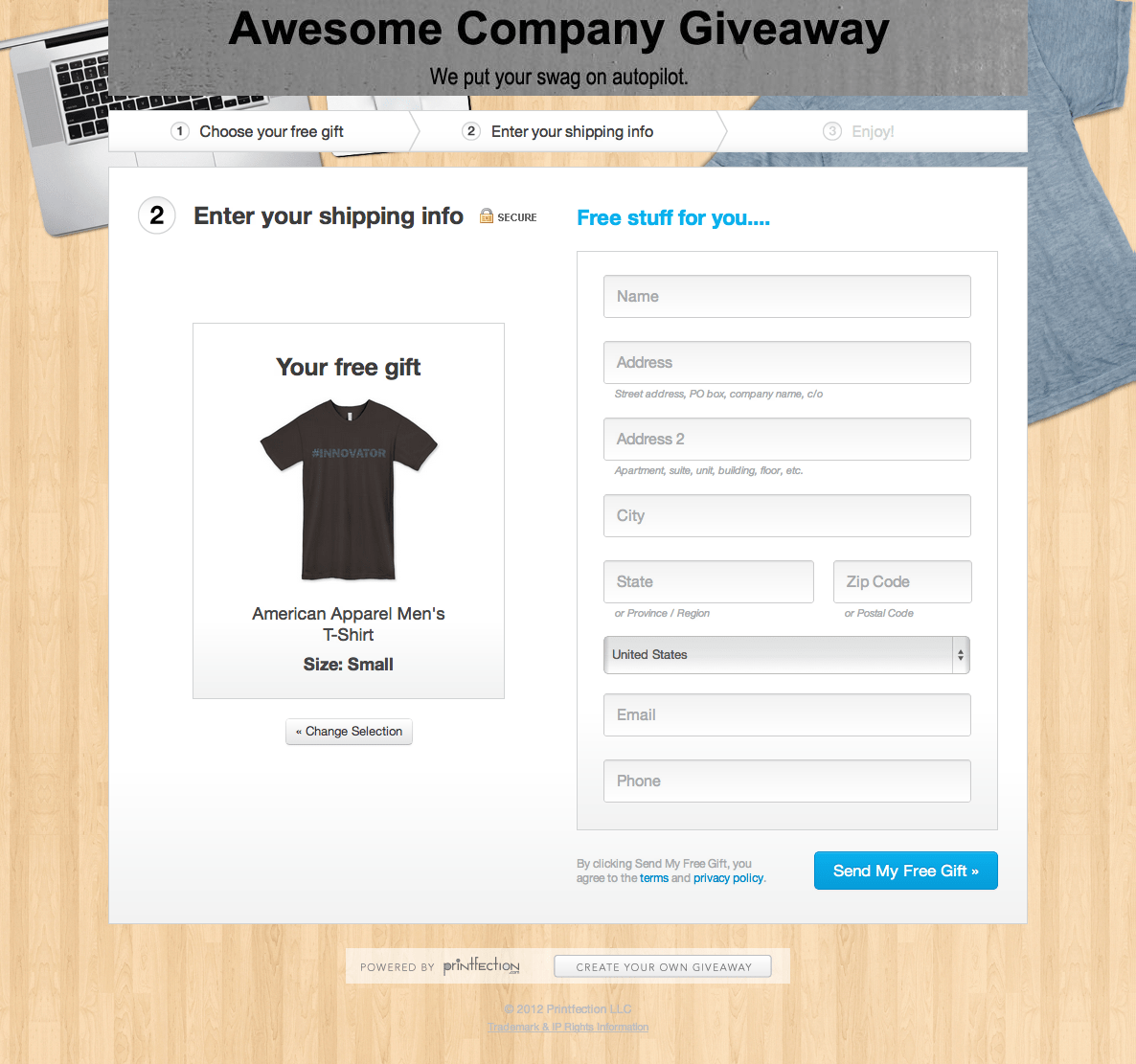Focus the Email input field
The width and height of the screenshot is (1136, 1064).
click(786, 714)
